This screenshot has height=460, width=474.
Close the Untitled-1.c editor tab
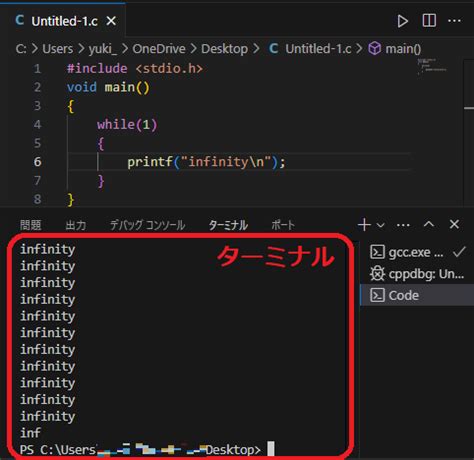[111, 21]
